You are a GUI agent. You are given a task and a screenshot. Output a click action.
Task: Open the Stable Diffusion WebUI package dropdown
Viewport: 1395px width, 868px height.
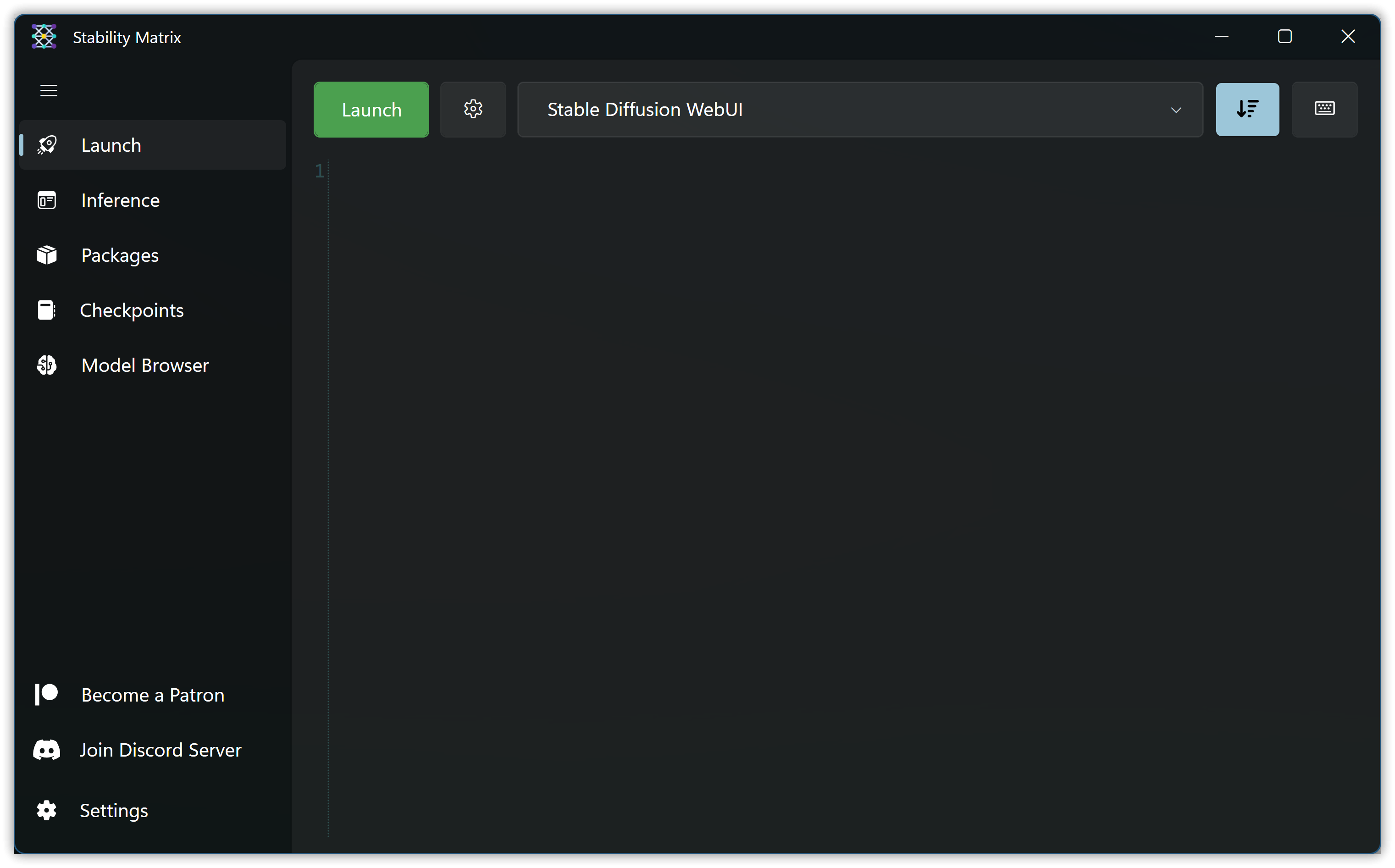click(859, 109)
